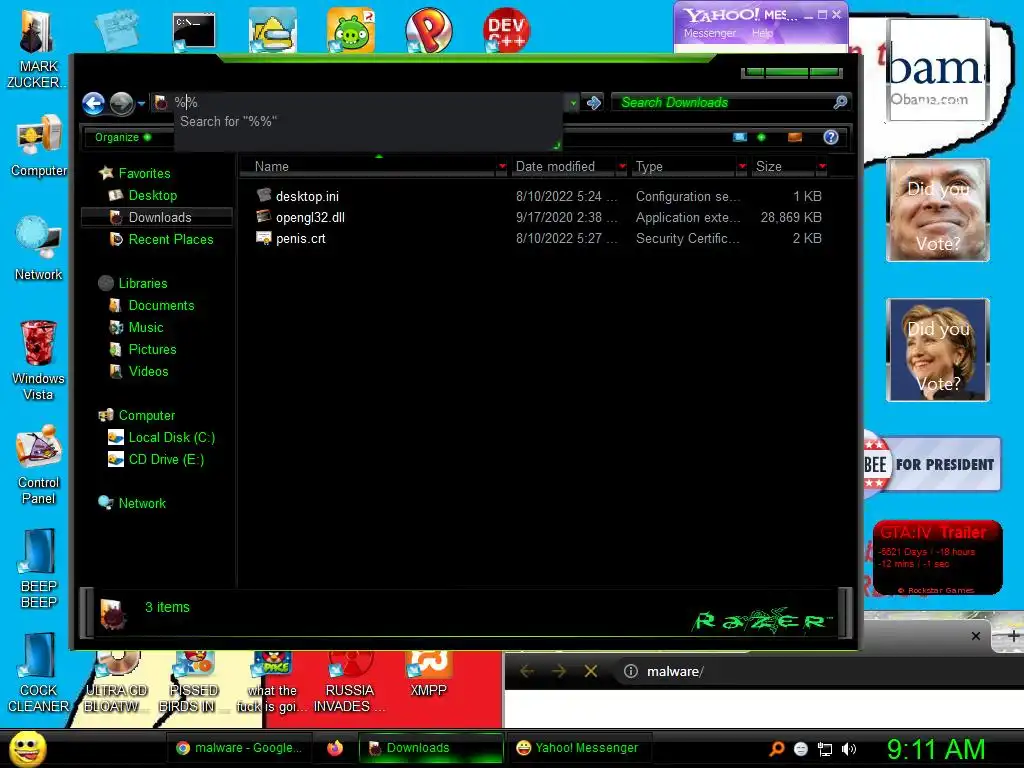This screenshot has width=1024, height=768.
Task: Click the Network desktop icon
Action: [39, 248]
